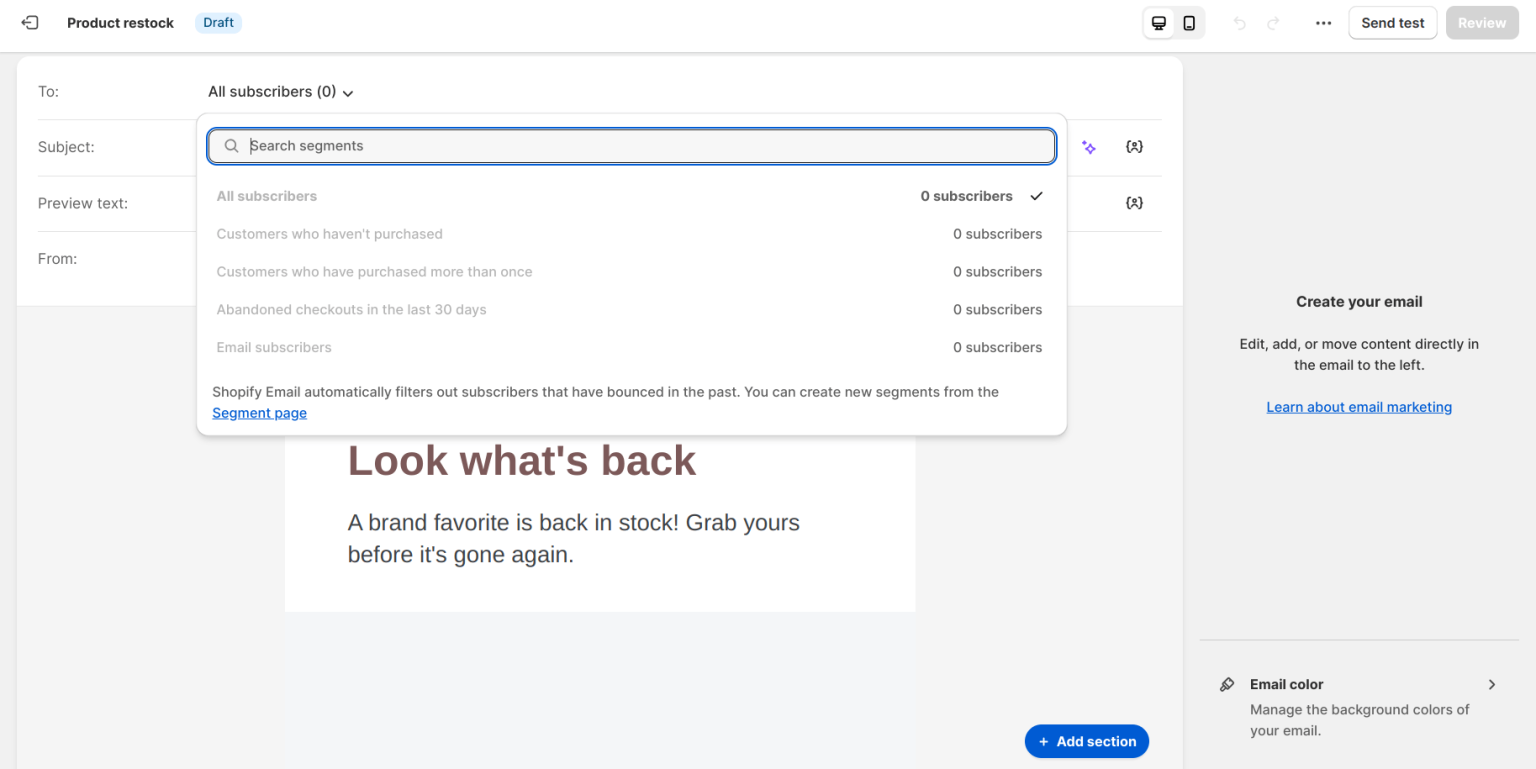The image size is (1536, 769).
Task: Choose Customers who haven't purchased segment
Action: pyautogui.click(x=329, y=234)
